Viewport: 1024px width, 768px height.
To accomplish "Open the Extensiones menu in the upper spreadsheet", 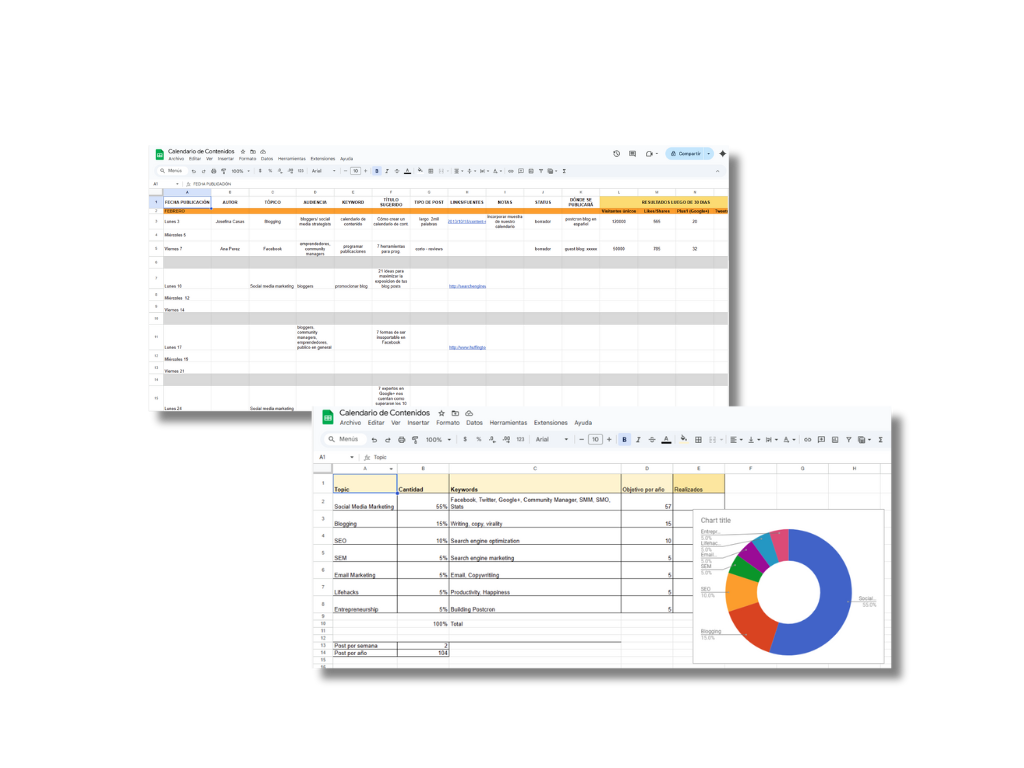I will point(323,159).
